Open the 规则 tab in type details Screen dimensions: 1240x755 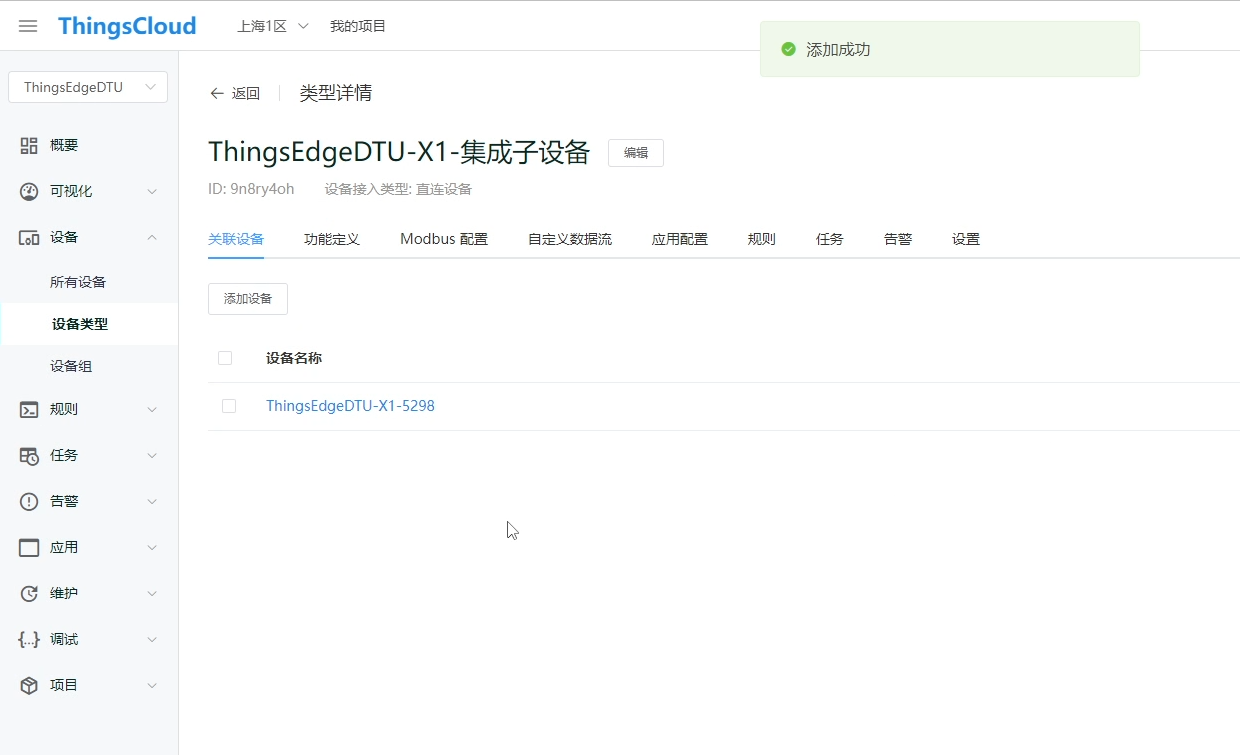[762, 239]
